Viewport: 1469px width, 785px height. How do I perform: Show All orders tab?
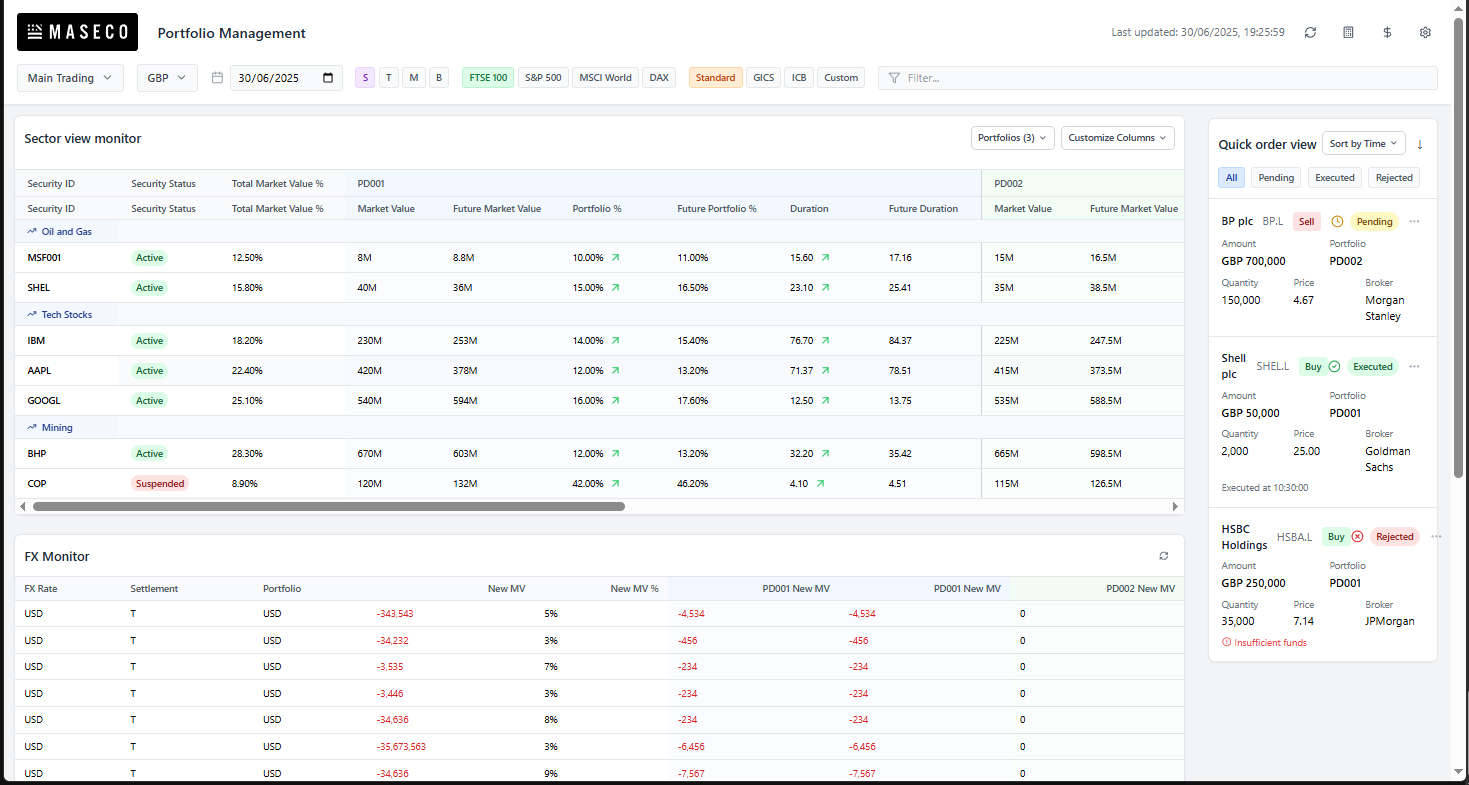click(1231, 177)
